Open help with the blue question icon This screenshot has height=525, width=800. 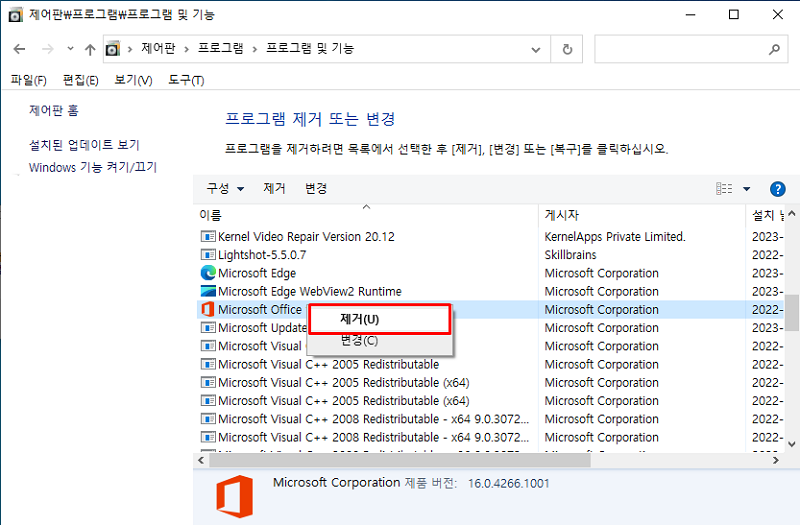[x=777, y=189]
